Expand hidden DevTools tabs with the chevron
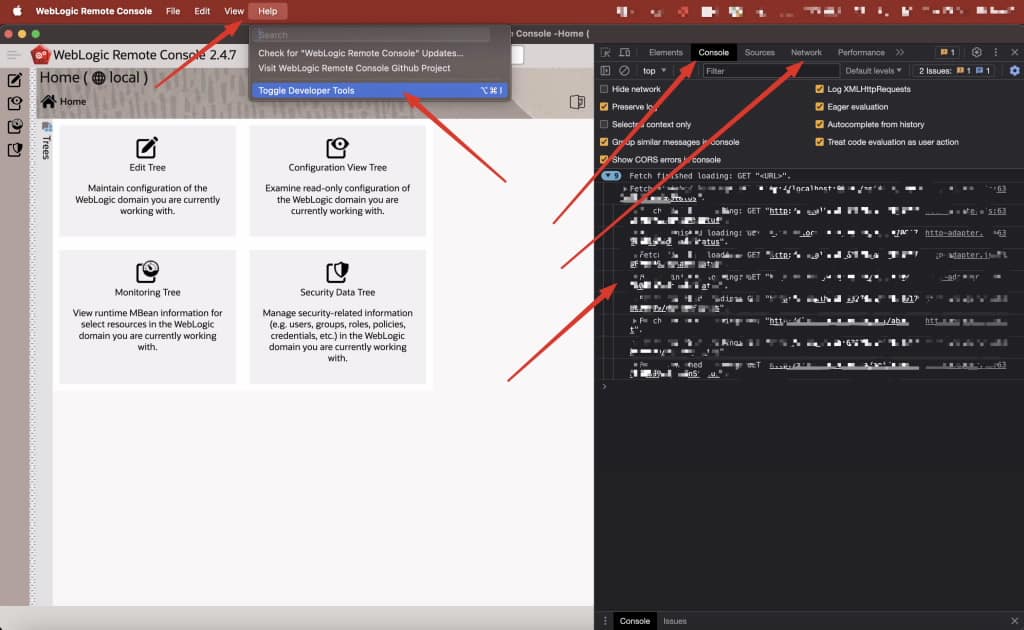 pos(899,52)
